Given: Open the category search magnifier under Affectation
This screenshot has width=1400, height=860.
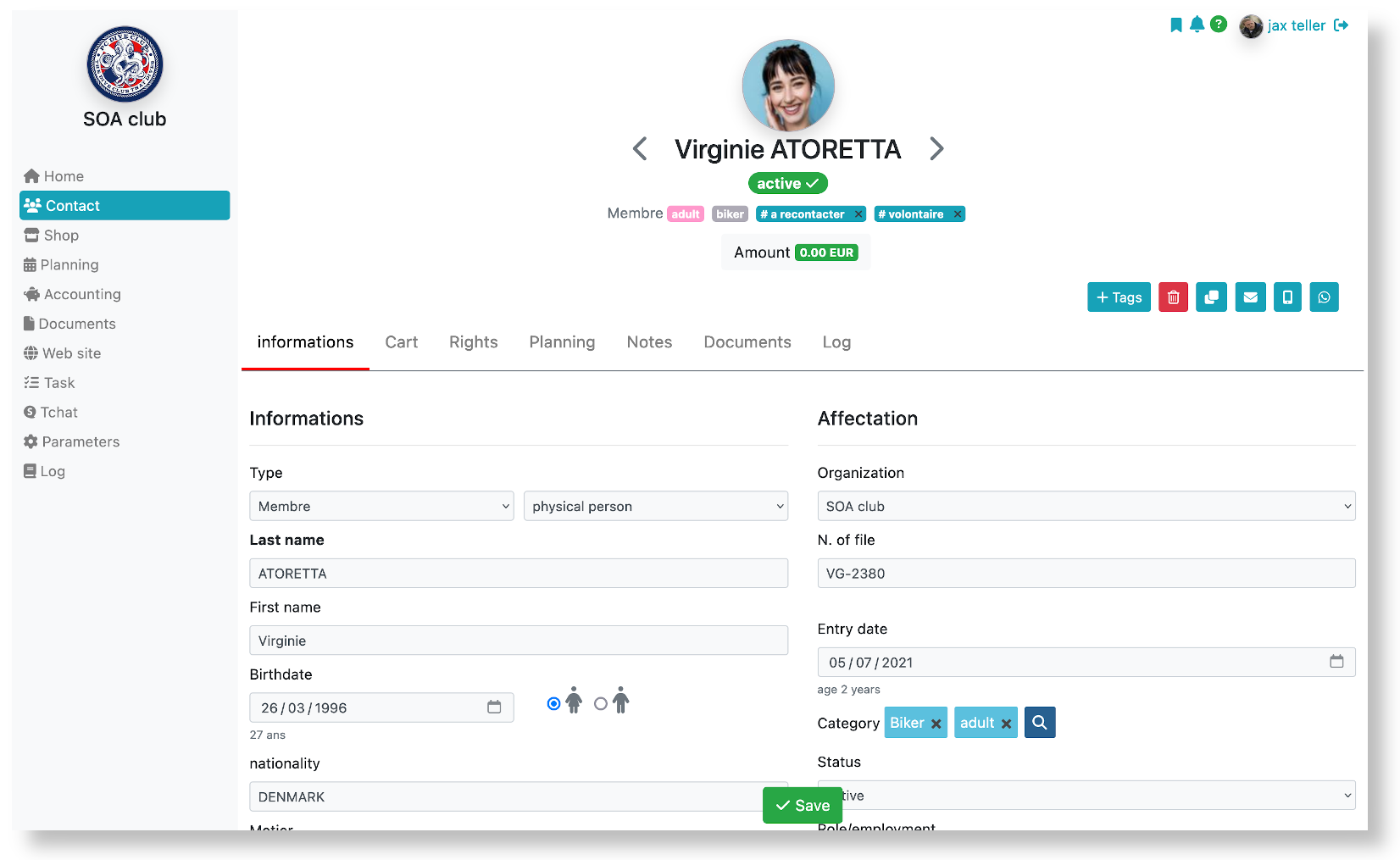Looking at the screenshot, I should pyautogui.click(x=1040, y=722).
